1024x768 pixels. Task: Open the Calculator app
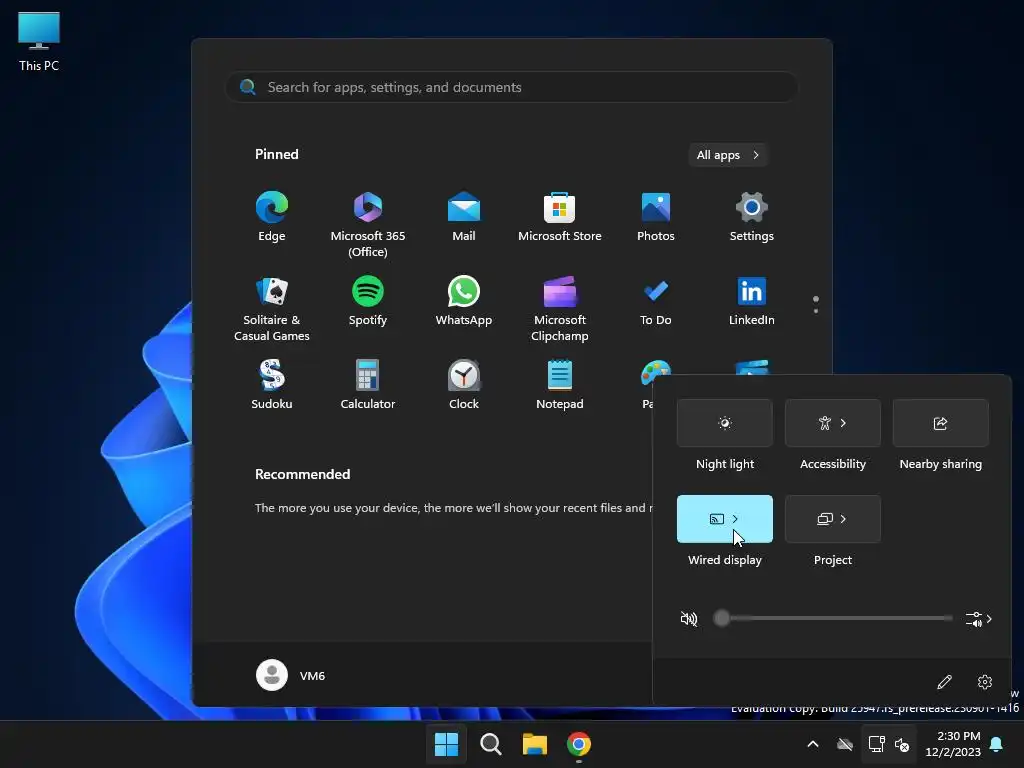tap(368, 385)
